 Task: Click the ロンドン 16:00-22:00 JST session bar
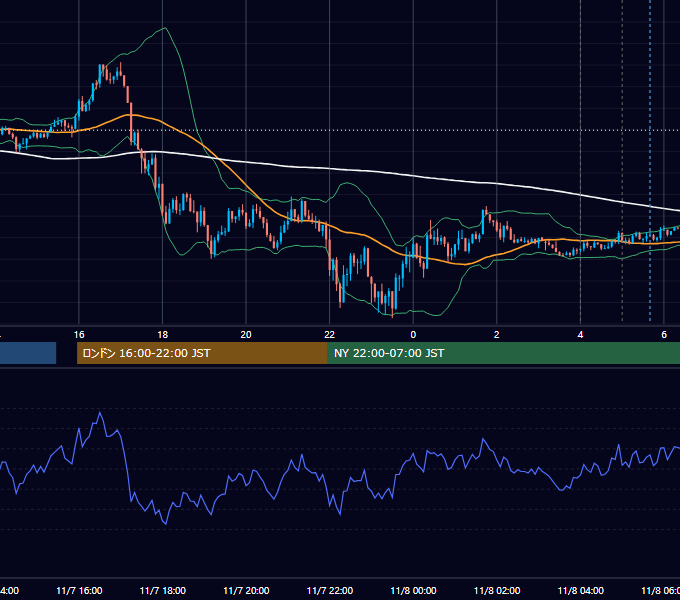click(202, 353)
